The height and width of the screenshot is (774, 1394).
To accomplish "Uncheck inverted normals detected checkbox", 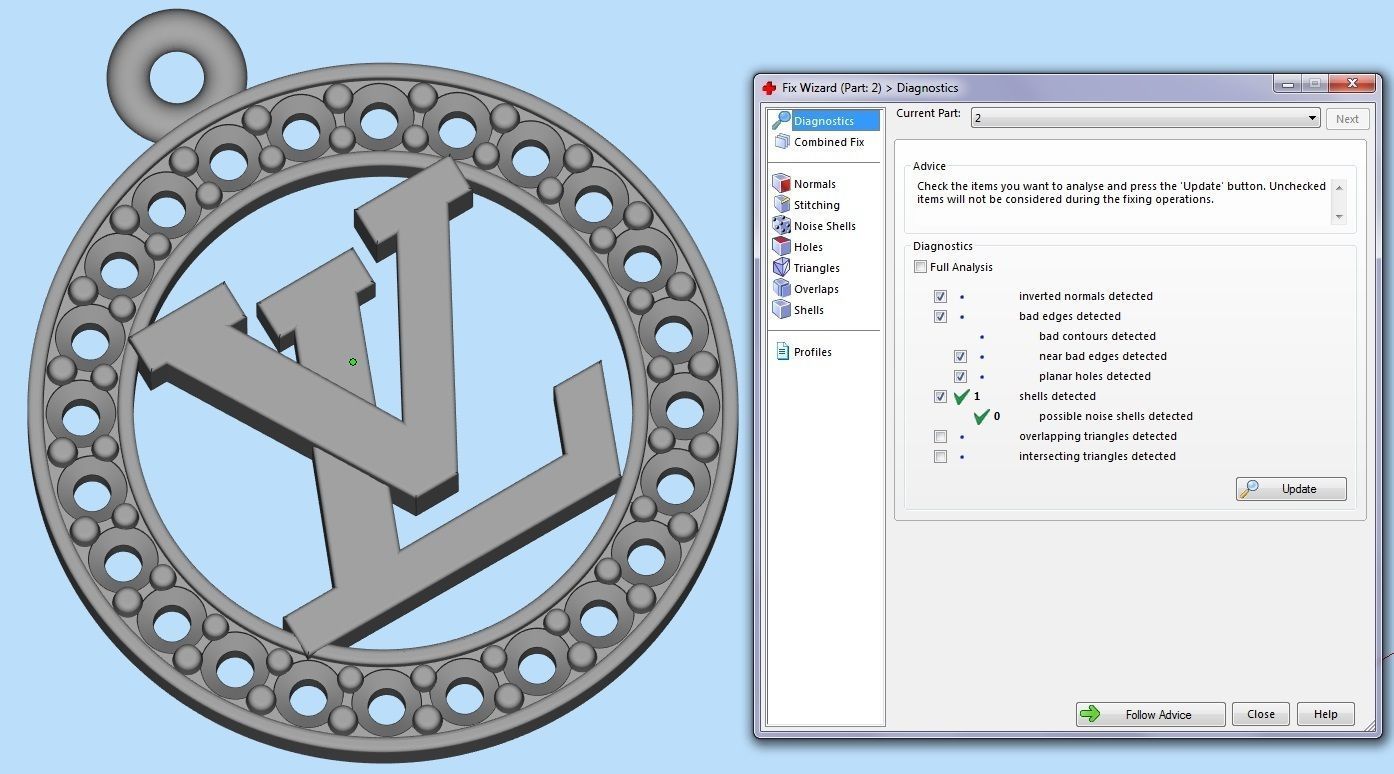I will 940,296.
